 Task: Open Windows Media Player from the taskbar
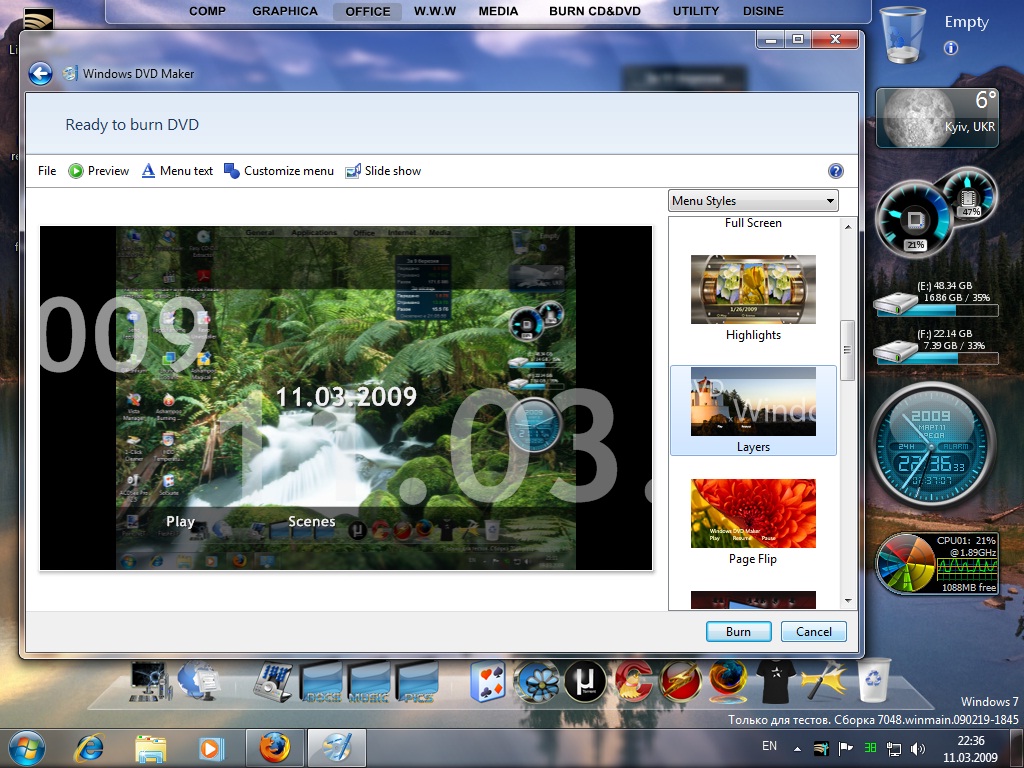[210, 748]
